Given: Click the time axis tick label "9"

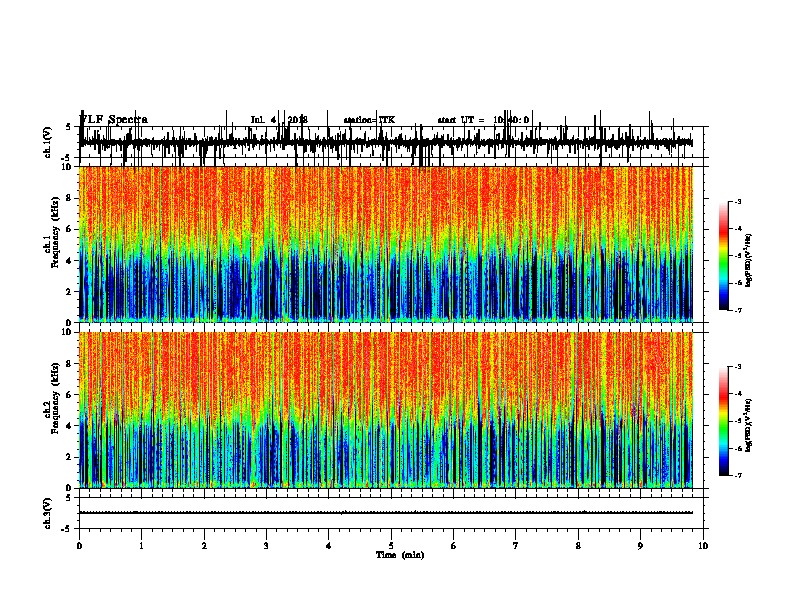Looking at the screenshot, I should pyautogui.click(x=640, y=545).
